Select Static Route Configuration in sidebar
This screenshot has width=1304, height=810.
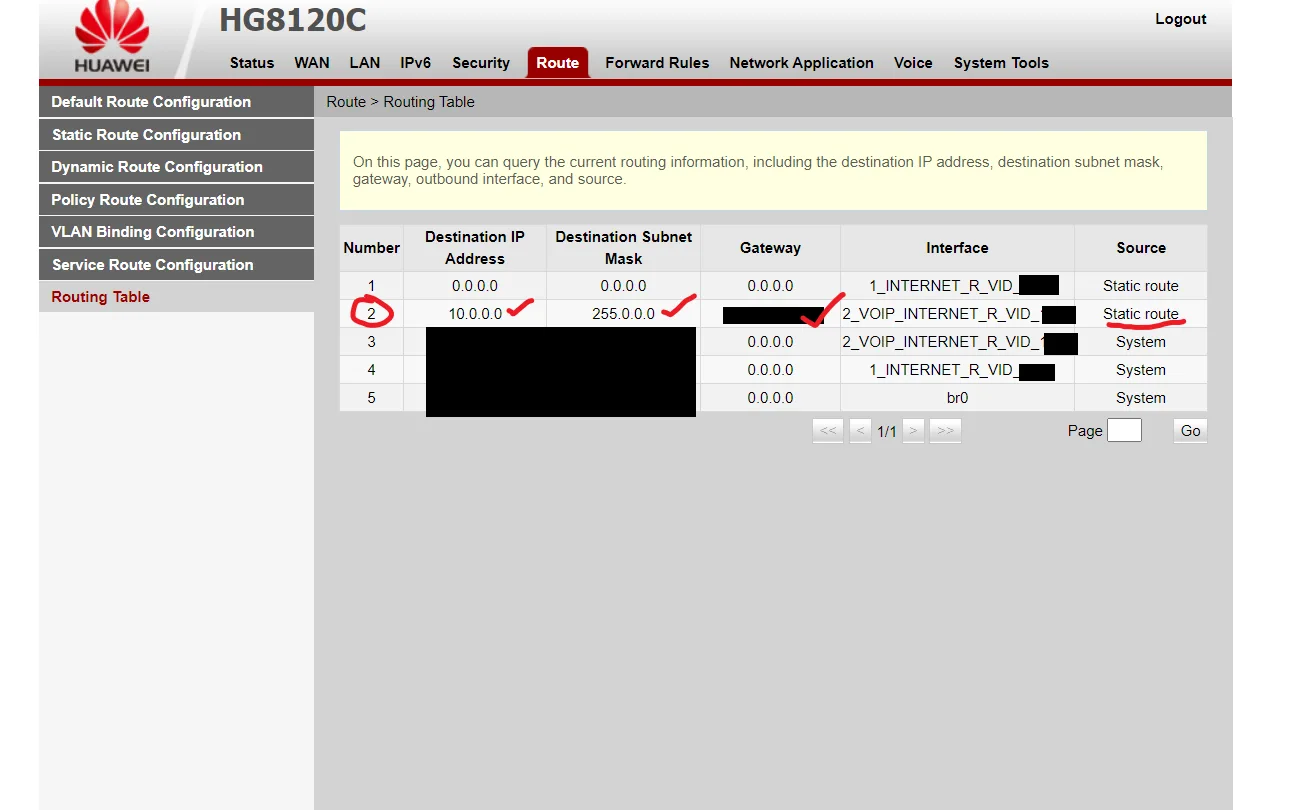point(146,135)
